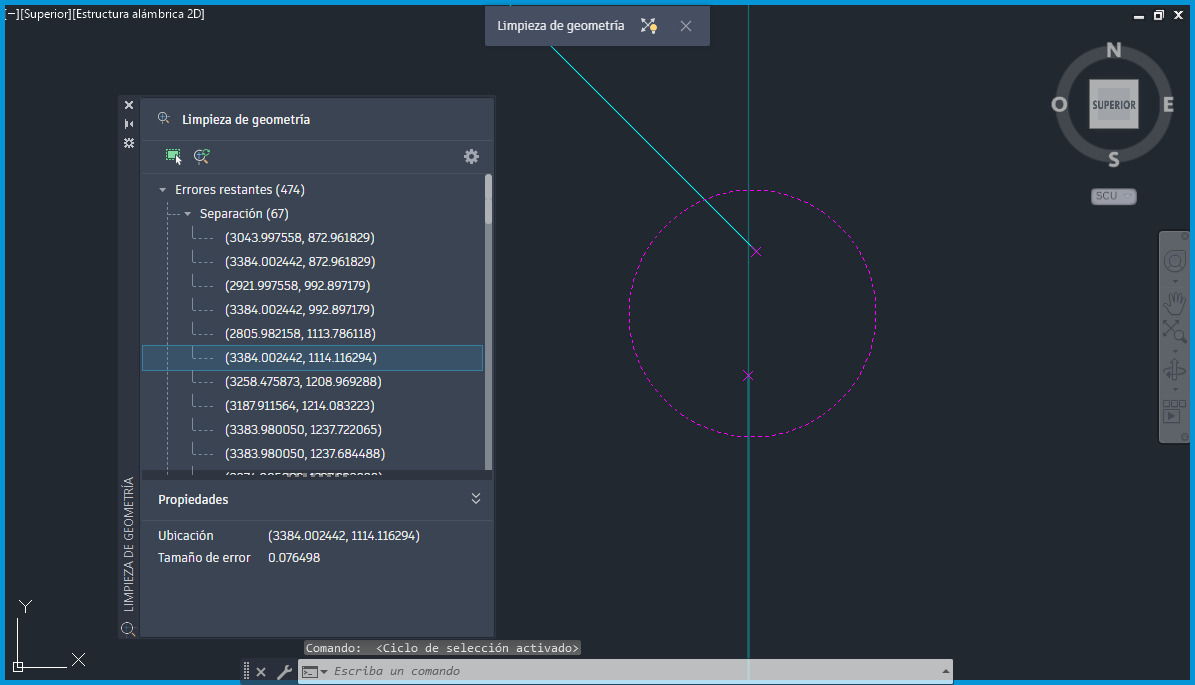Click O on the ViewCube compass
Screen dimensions: 1195x685
1059,104
